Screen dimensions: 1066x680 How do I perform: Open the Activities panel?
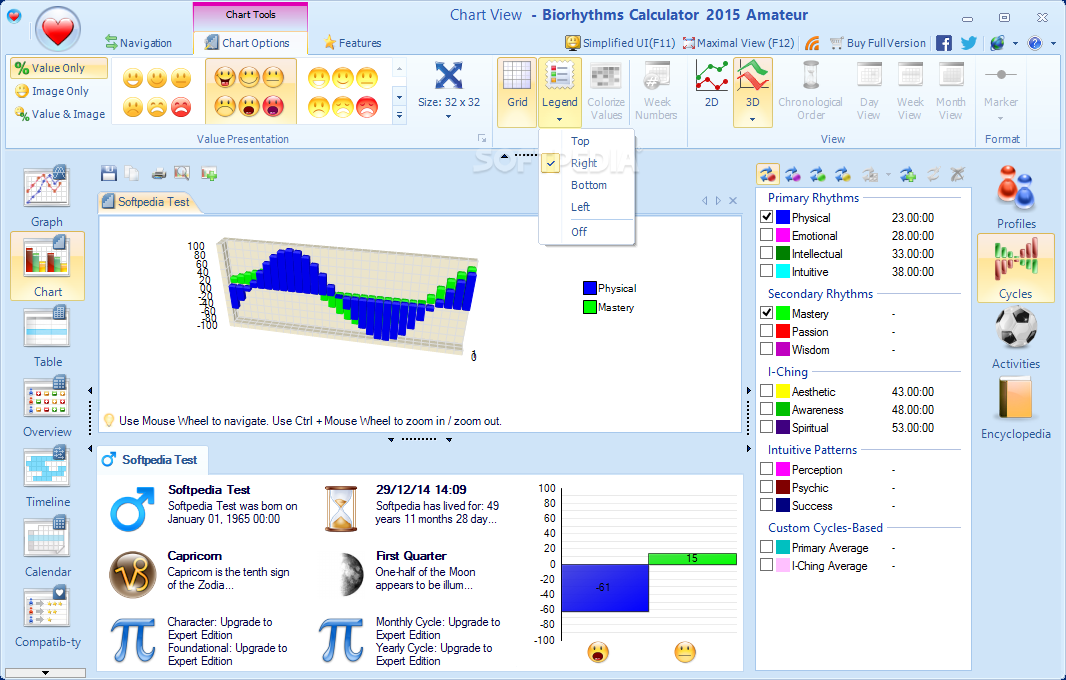tap(1016, 338)
